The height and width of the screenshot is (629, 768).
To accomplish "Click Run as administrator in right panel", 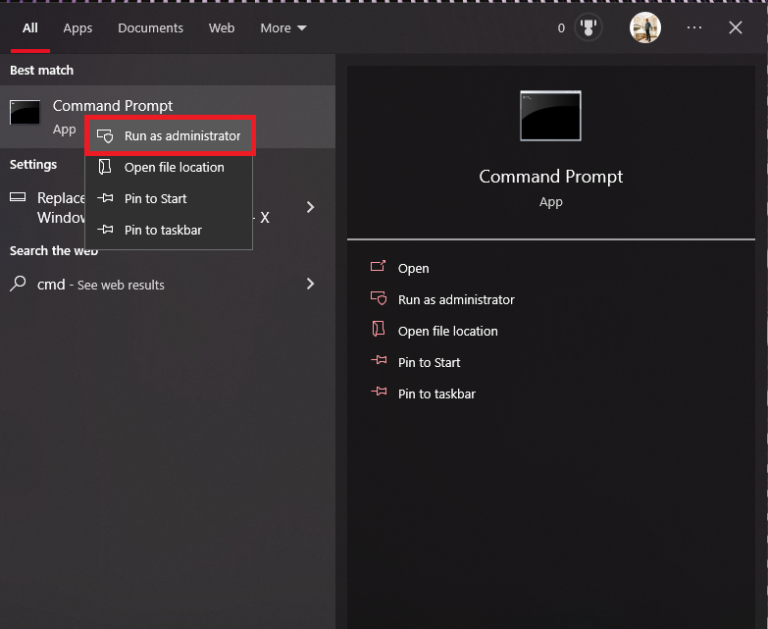I will 456,299.
